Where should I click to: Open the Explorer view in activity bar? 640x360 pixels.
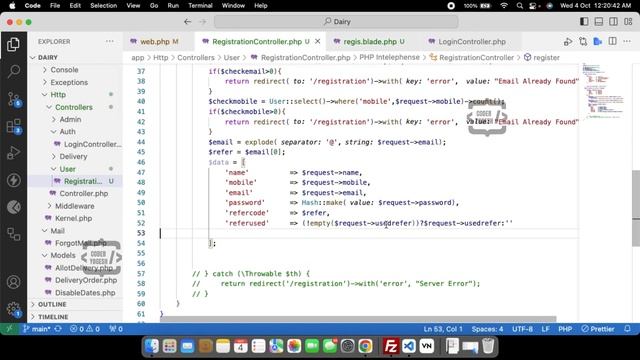13,44
